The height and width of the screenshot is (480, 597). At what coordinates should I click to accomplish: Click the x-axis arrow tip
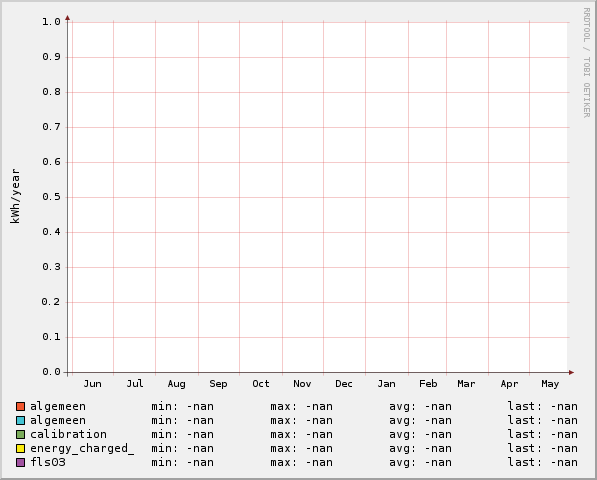pyautogui.click(x=571, y=372)
